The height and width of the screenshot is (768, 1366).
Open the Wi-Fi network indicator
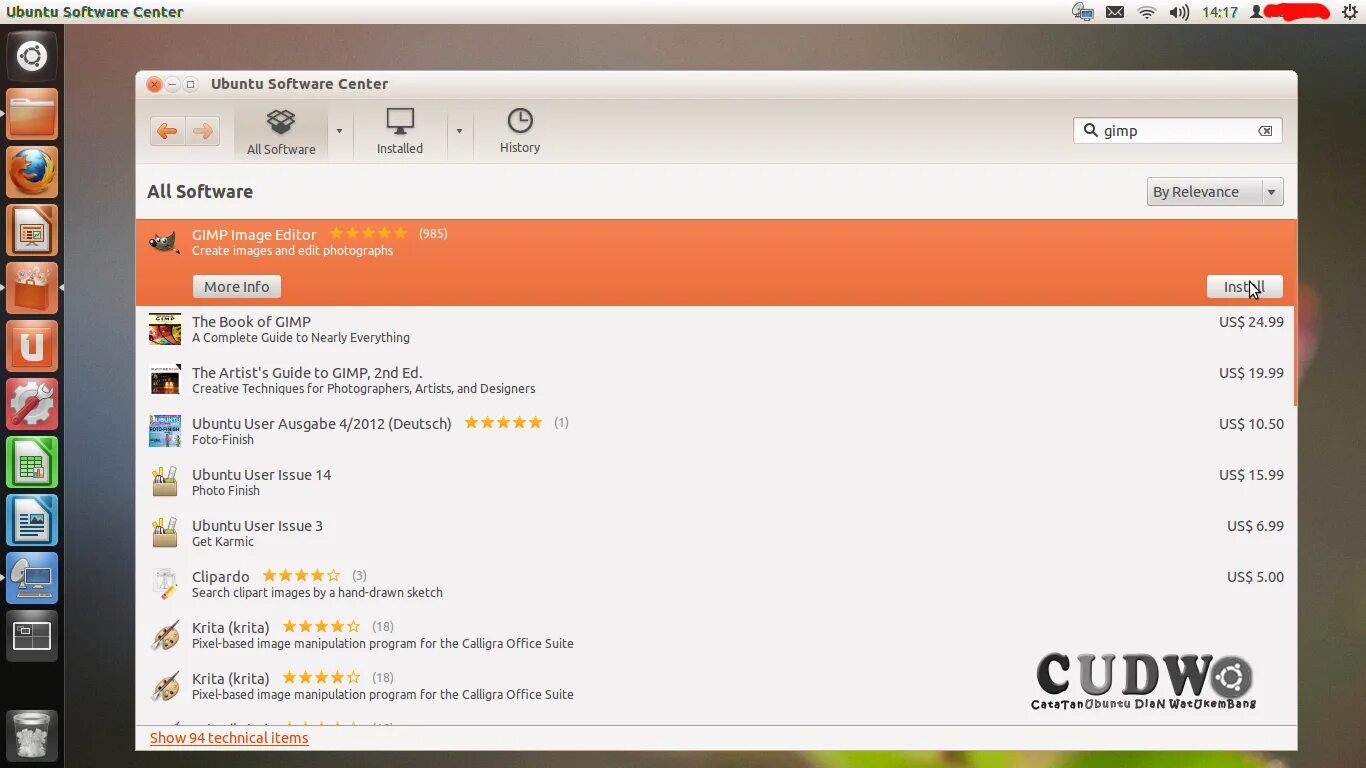[x=1147, y=12]
